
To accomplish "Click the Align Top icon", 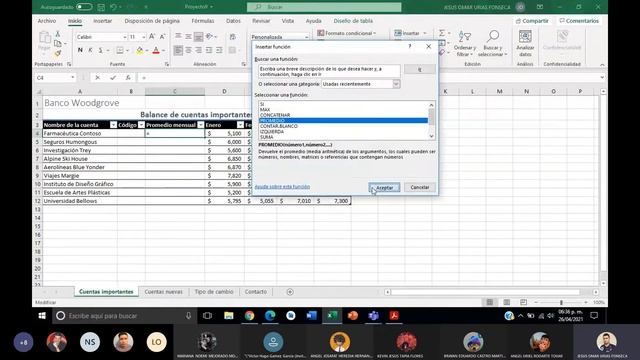I will point(178,36).
